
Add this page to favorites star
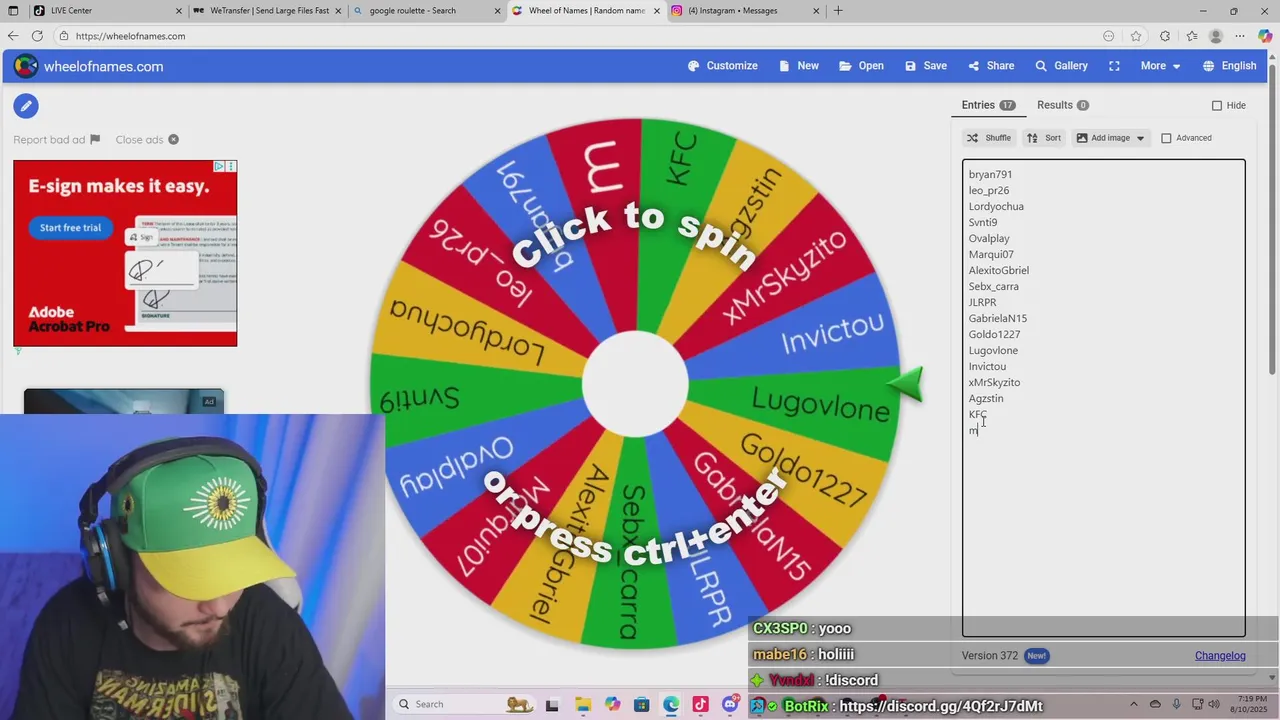(x=1136, y=36)
